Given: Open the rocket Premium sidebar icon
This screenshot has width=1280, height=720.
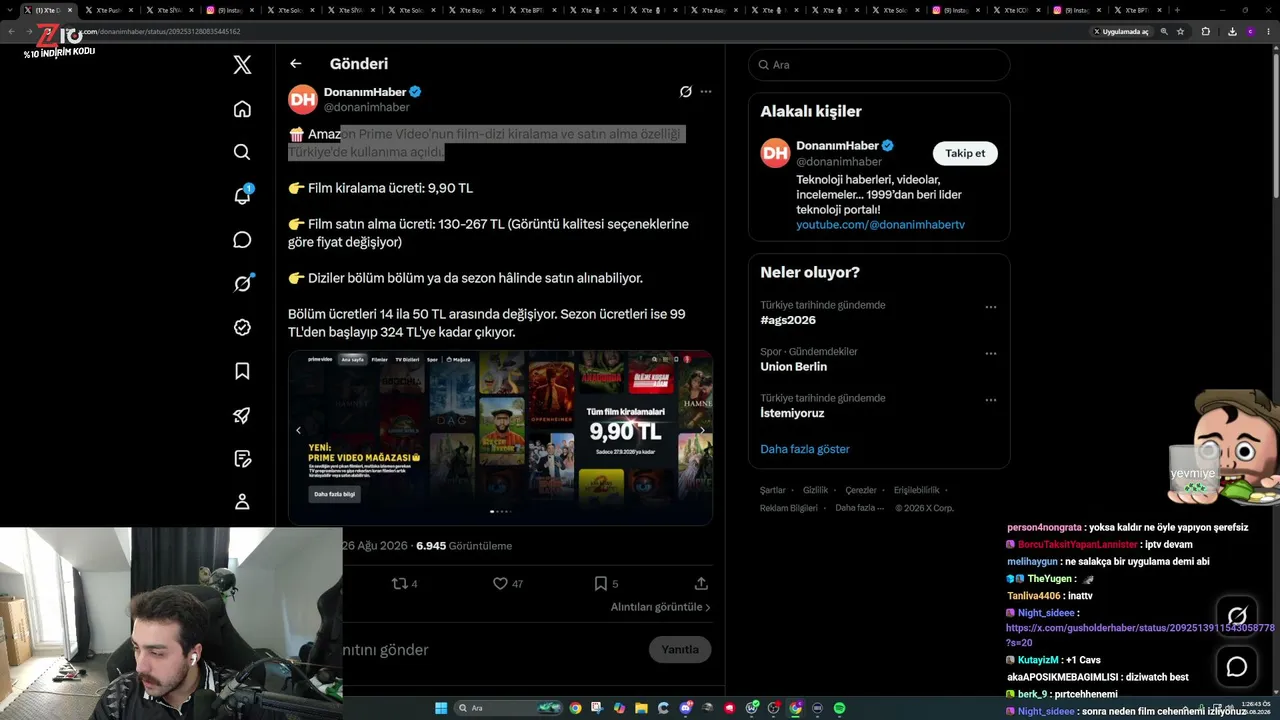Looking at the screenshot, I should [x=242, y=415].
